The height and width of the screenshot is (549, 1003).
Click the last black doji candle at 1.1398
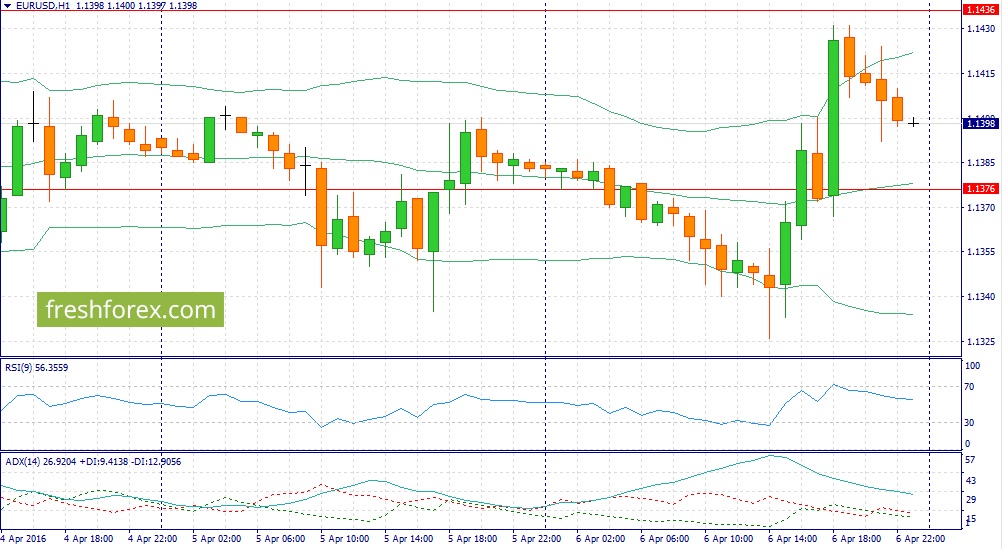click(x=914, y=122)
